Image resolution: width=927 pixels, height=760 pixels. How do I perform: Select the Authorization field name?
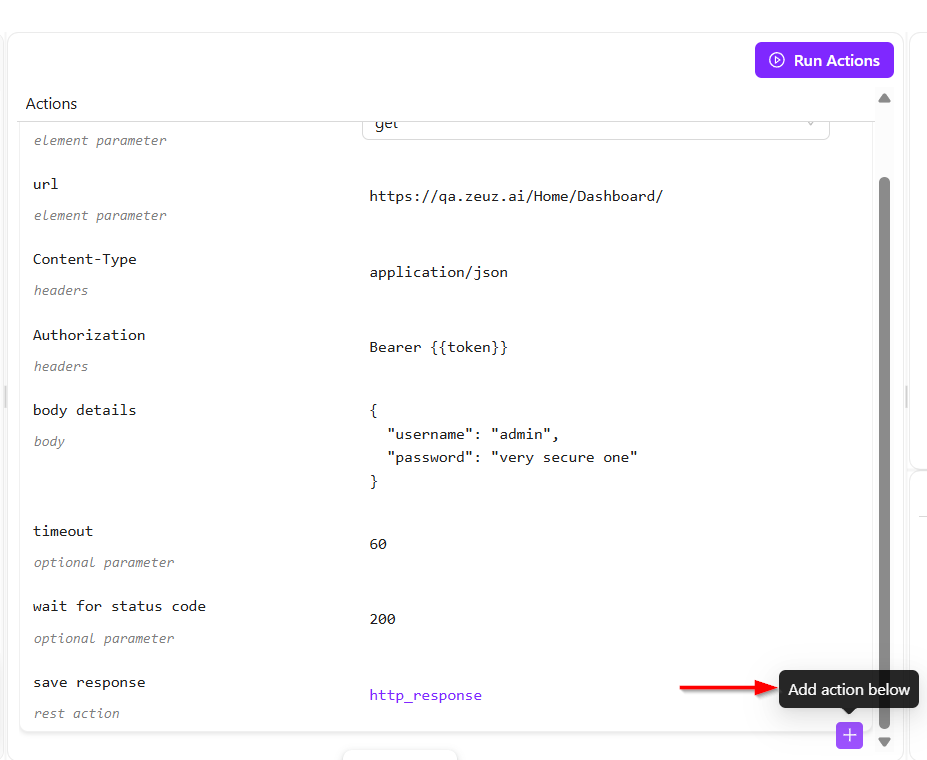pos(89,335)
